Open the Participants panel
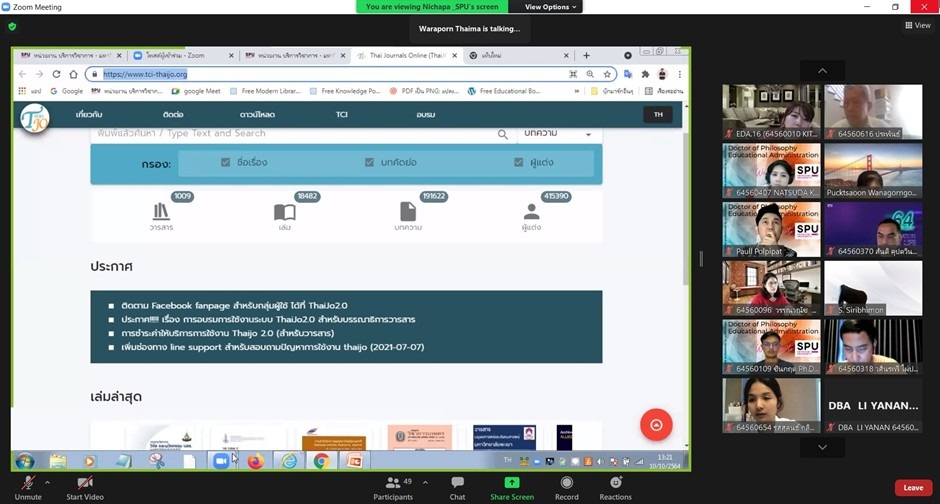The width and height of the screenshot is (940, 504). tap(393, 488)
